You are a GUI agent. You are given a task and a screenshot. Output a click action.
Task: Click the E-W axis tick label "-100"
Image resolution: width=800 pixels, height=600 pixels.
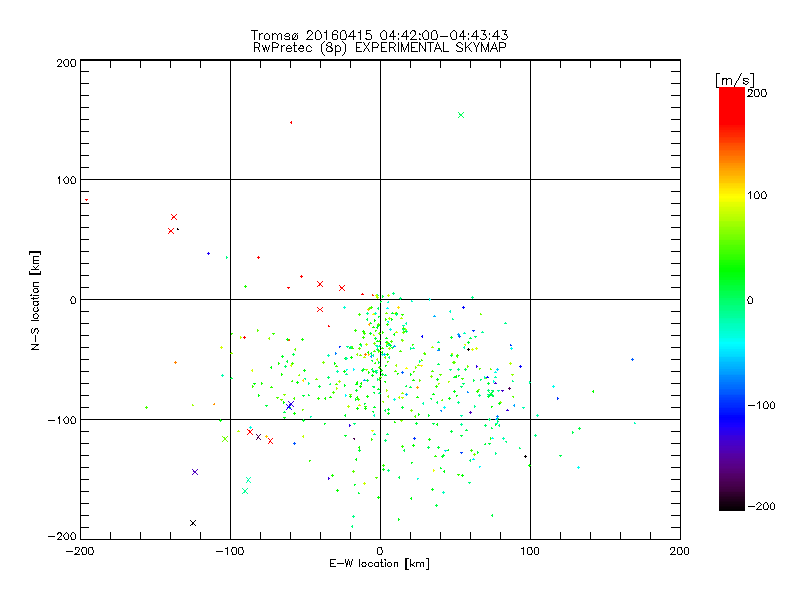[230, 551]
